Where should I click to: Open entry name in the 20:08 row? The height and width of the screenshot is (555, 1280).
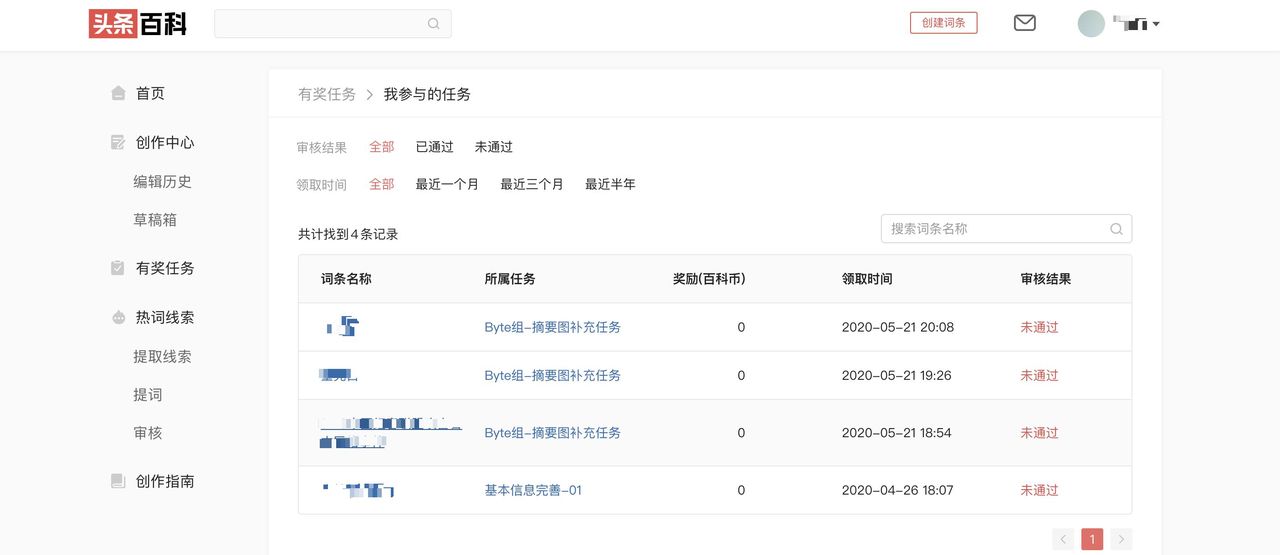point(342,326)
